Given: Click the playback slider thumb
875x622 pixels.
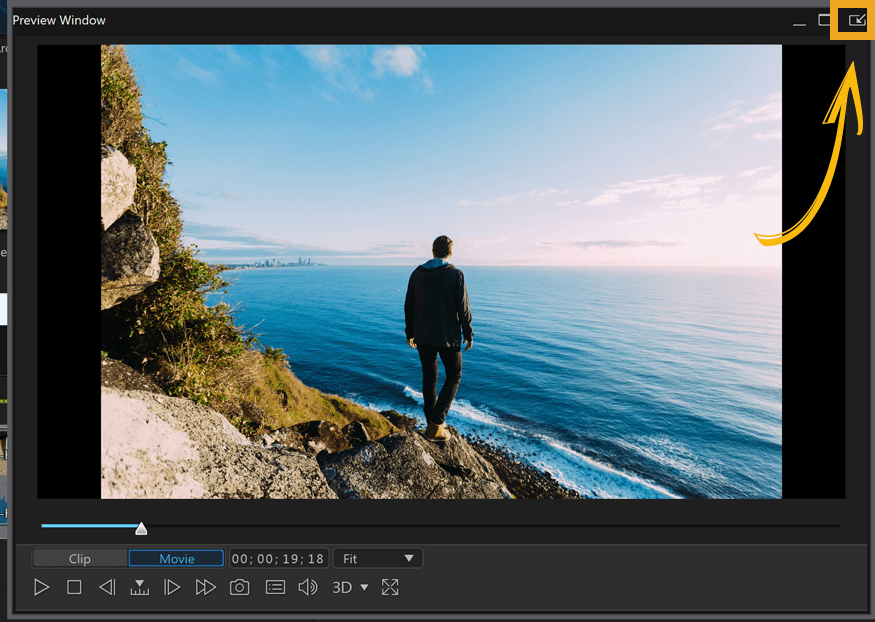Looking at the screenshot, I should pyautogui.click(x=141, y=528).
